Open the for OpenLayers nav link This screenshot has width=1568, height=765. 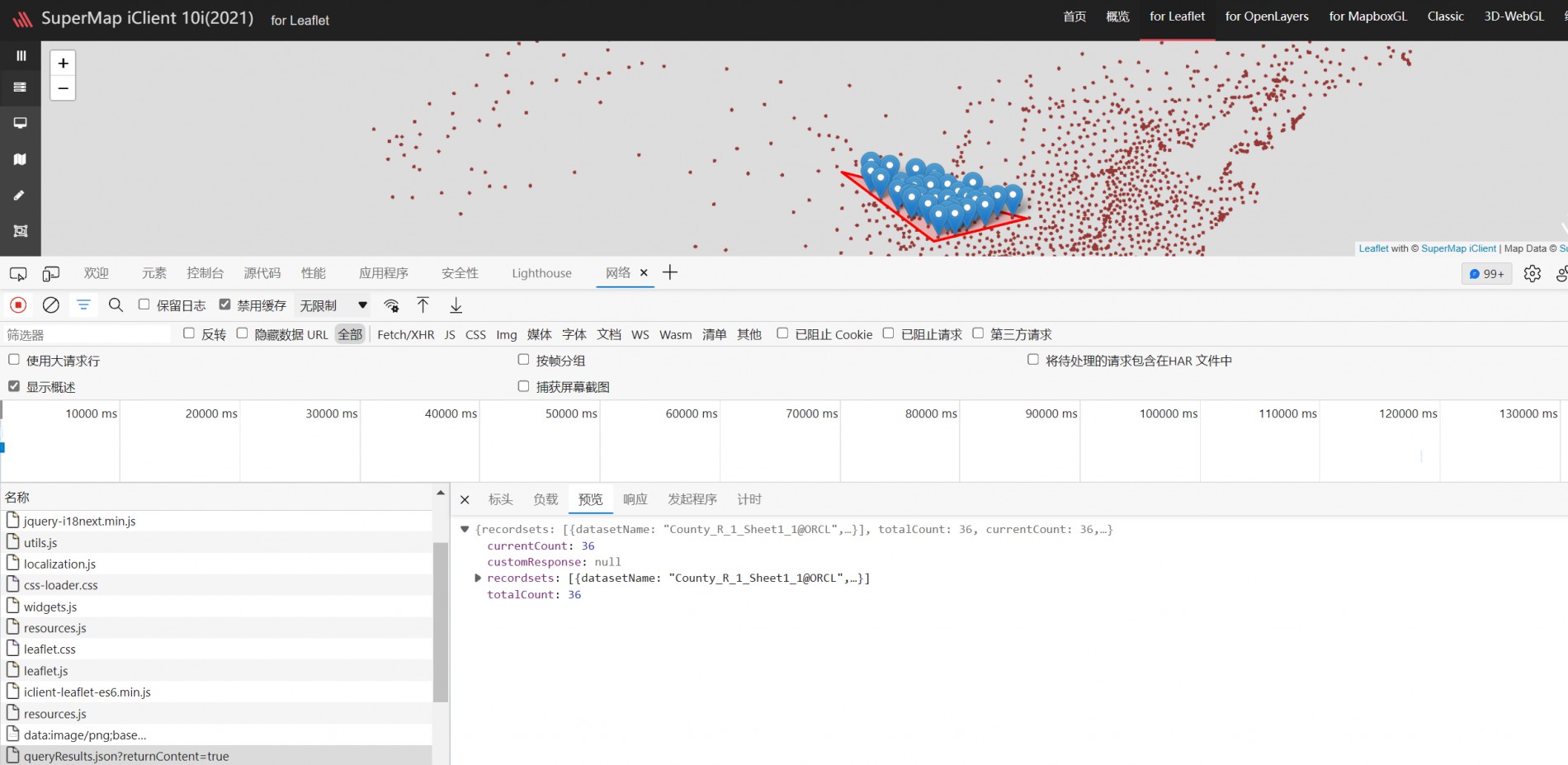point(1267,17)
